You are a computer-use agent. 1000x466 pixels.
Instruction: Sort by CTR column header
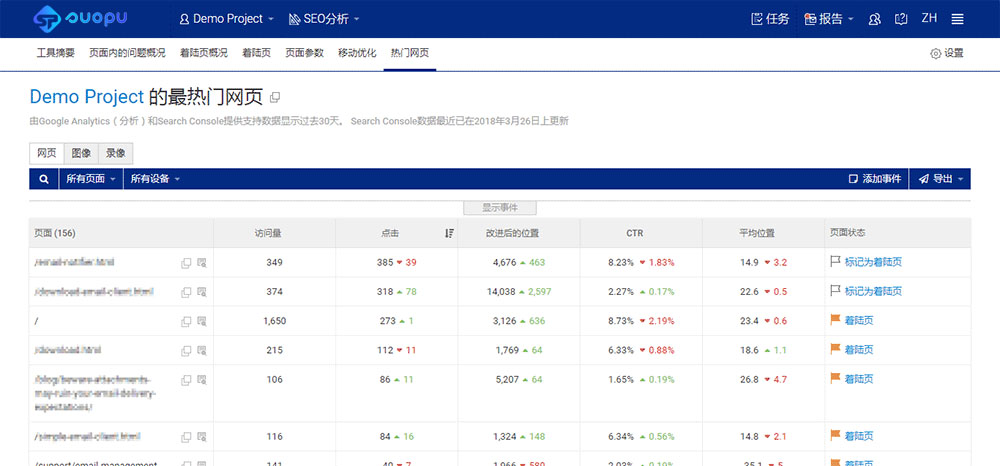pyautogui.click(x=635, y=233)
